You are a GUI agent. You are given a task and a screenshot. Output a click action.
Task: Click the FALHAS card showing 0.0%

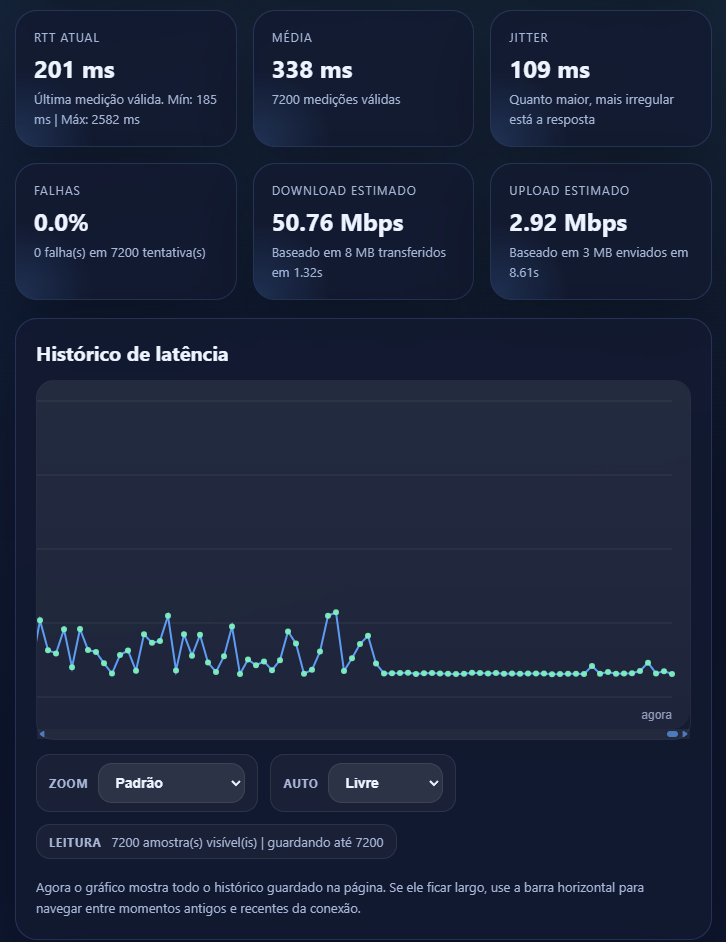point(125,231)
